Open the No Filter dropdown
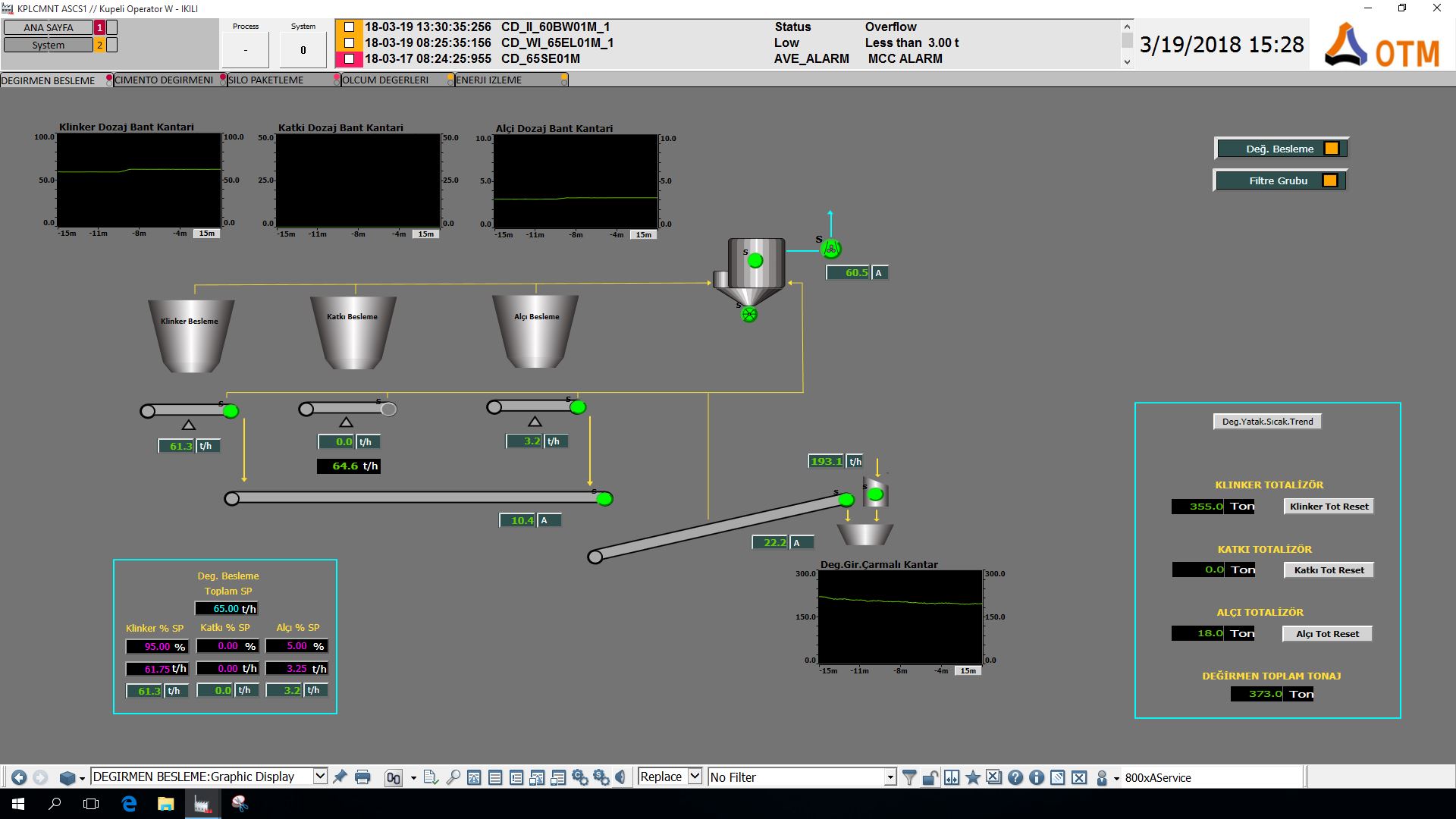The width and height of the screenshot is (1456, 819). click(890, 777)
